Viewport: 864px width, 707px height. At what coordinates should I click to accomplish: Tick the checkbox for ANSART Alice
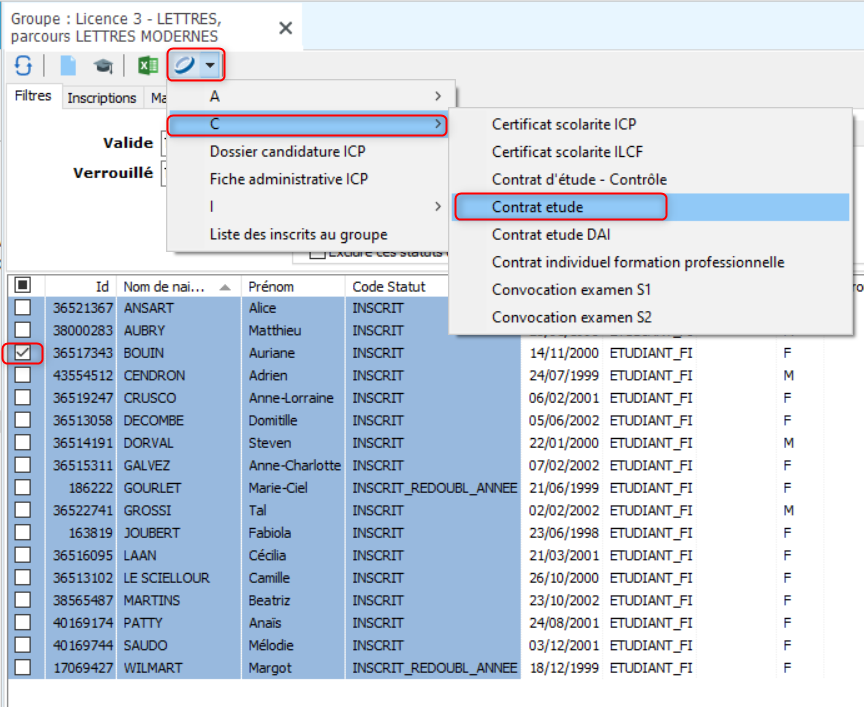(x=22, y=308)
